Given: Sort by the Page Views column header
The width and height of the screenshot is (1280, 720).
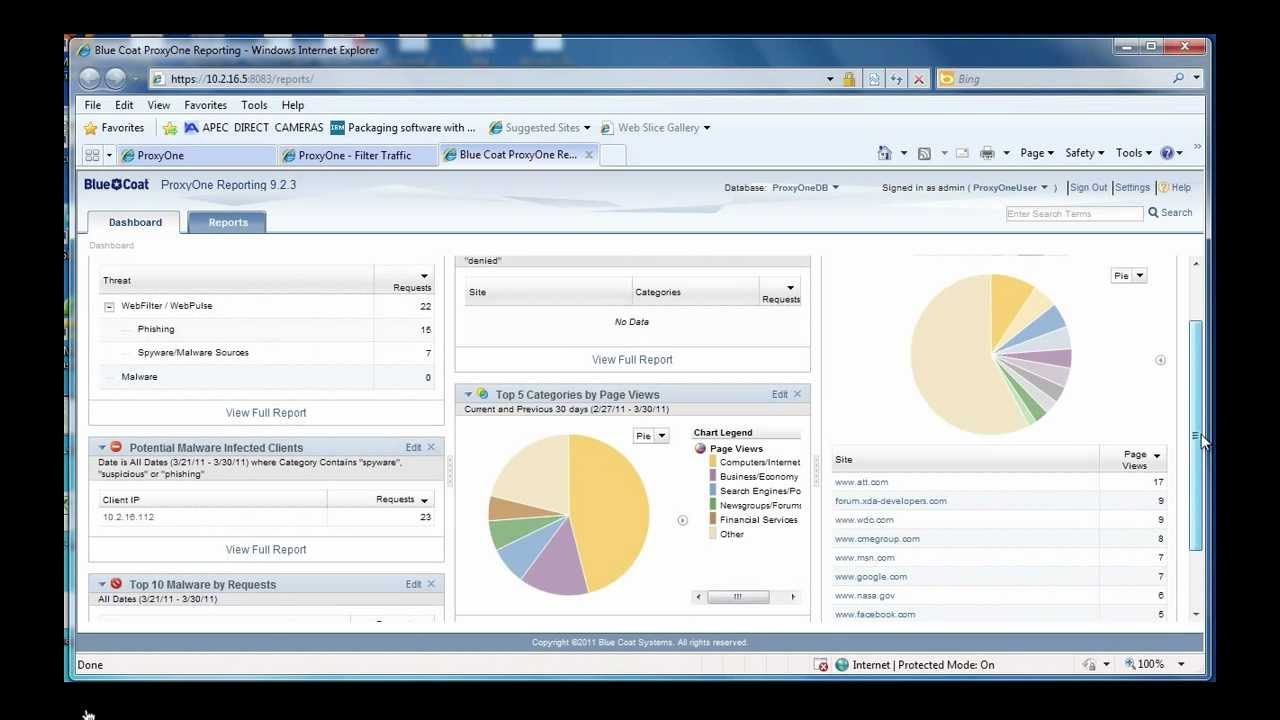Looking at the screenshot, I should point(1134,459).
